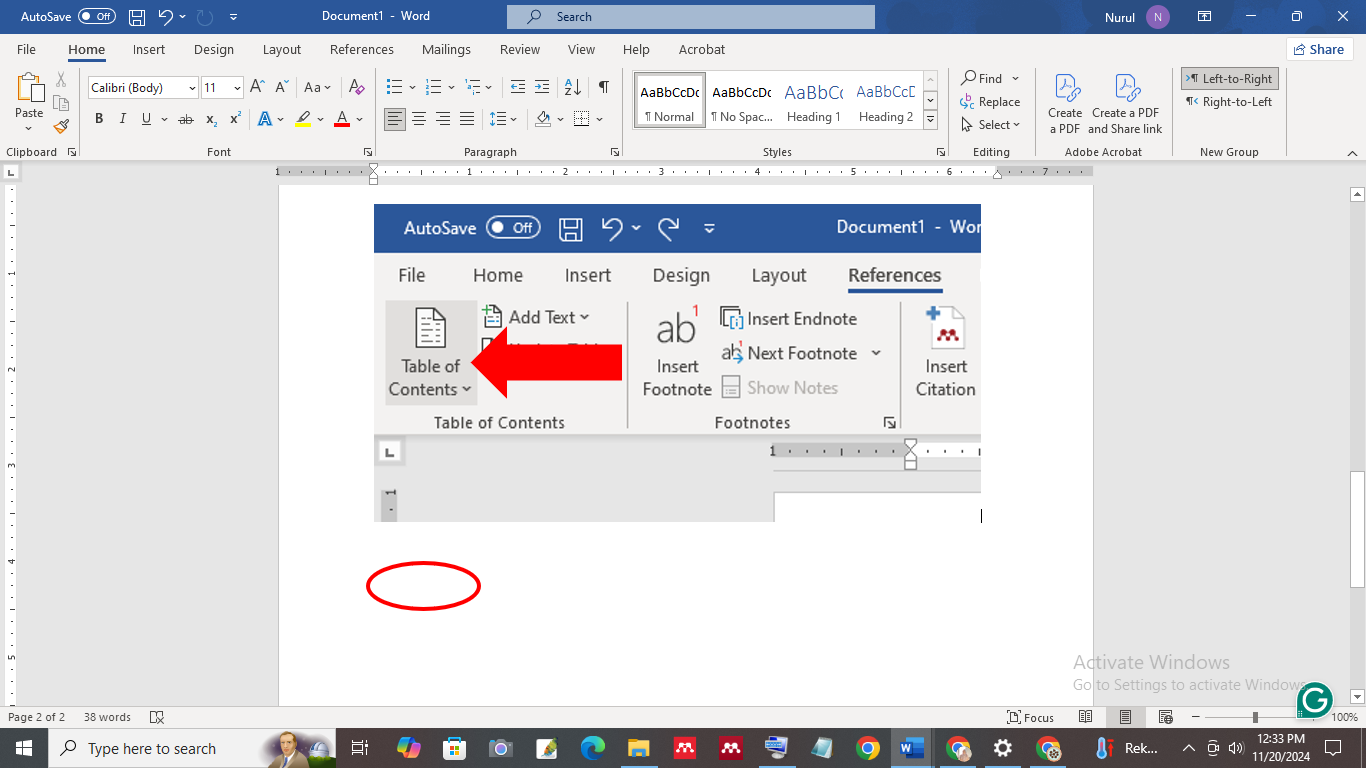
Task: Click the zoom slider handle
Action: (1255, 717)
